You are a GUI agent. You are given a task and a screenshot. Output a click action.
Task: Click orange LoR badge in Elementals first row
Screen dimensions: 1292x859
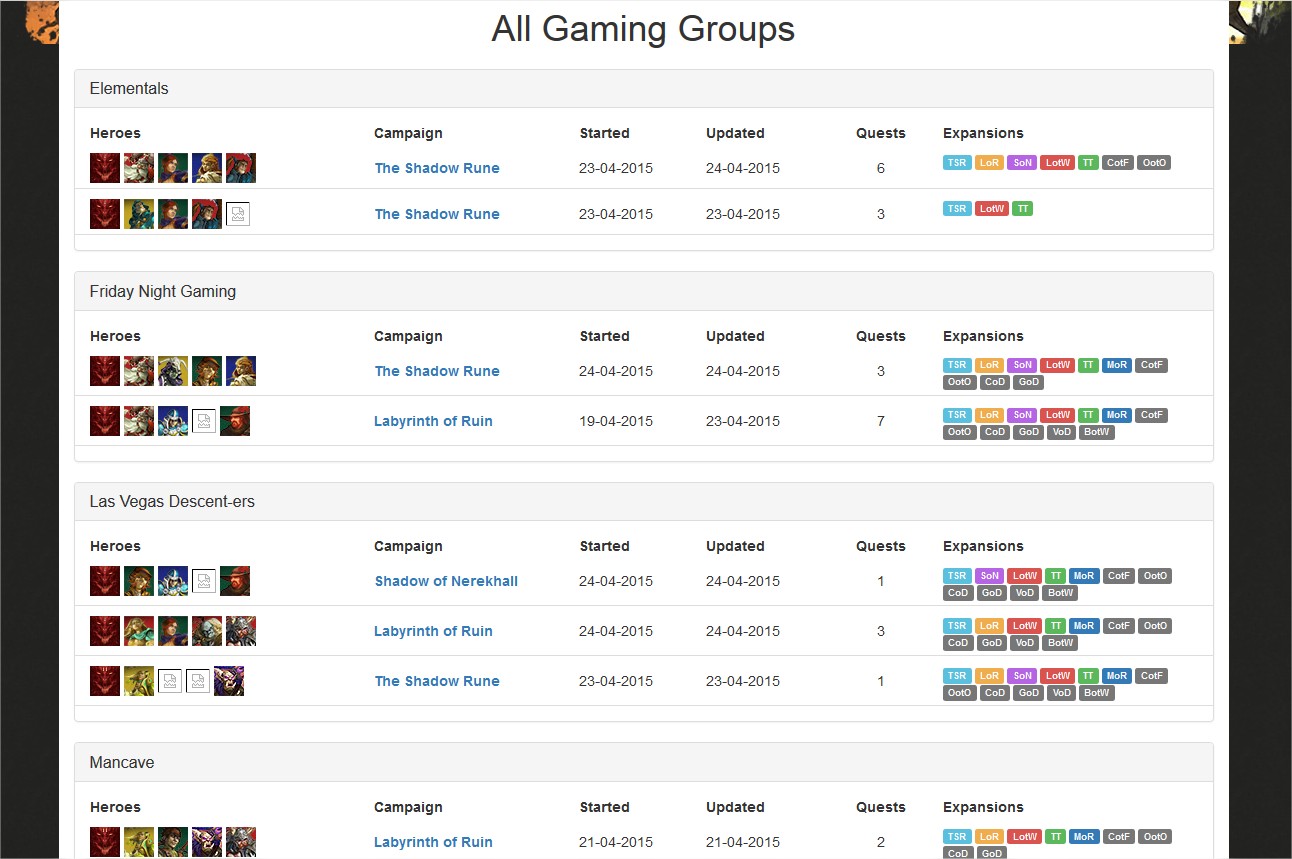coord(989,163)
